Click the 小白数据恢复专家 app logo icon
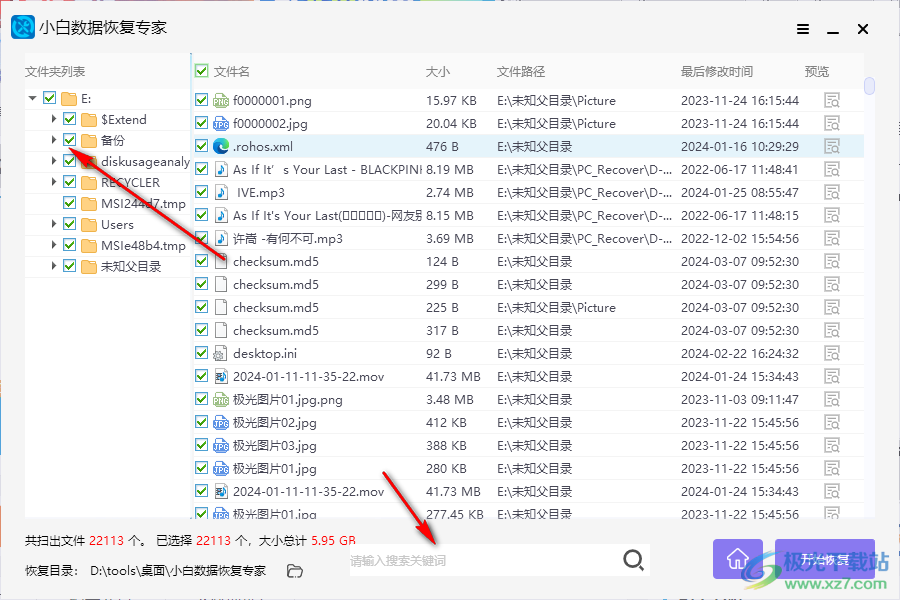This screenshot has width=900, height=600. [22, 27]
